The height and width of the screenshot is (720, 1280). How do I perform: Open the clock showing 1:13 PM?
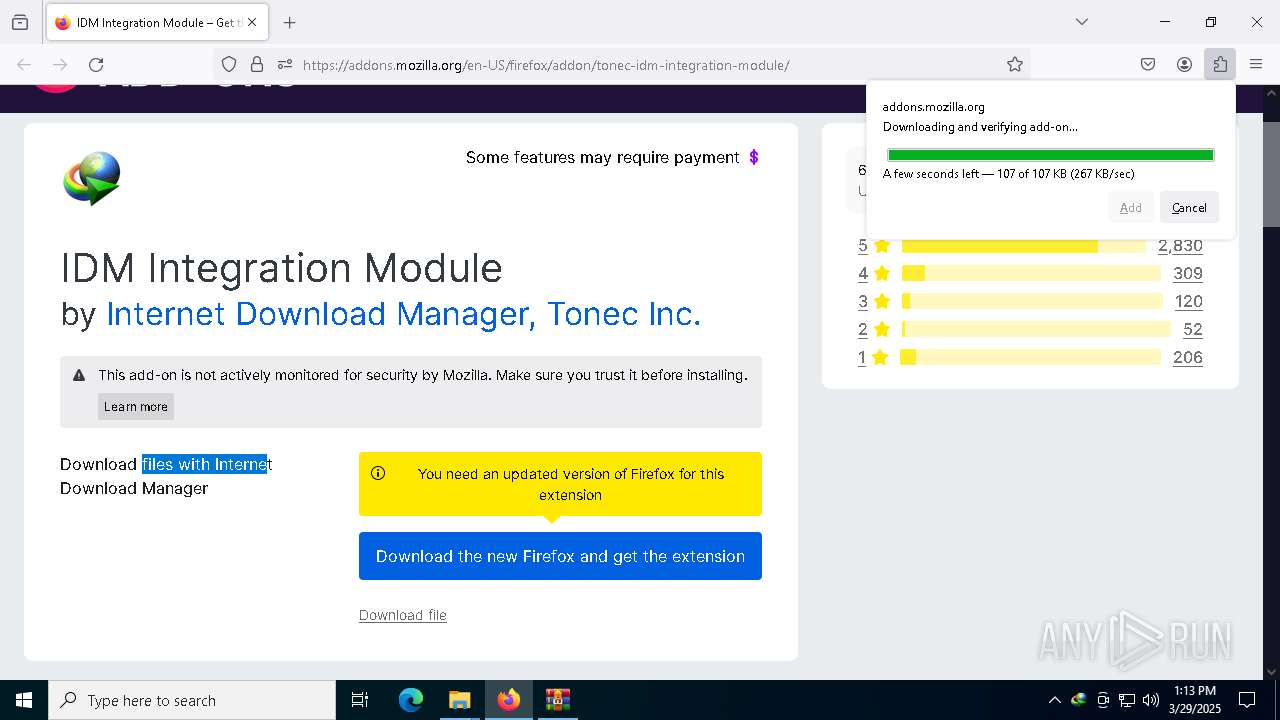(1194, 700)
